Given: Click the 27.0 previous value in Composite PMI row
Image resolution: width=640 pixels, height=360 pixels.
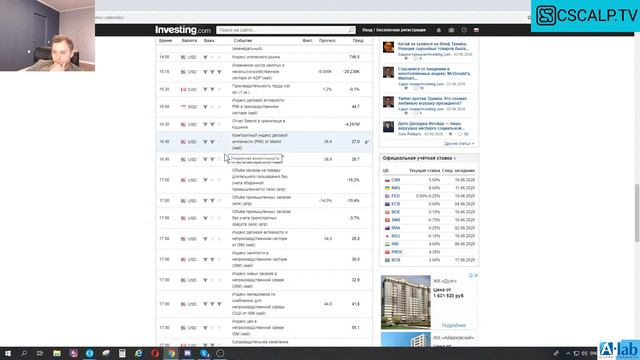Looking at the screenshot, I should (356, 142).
